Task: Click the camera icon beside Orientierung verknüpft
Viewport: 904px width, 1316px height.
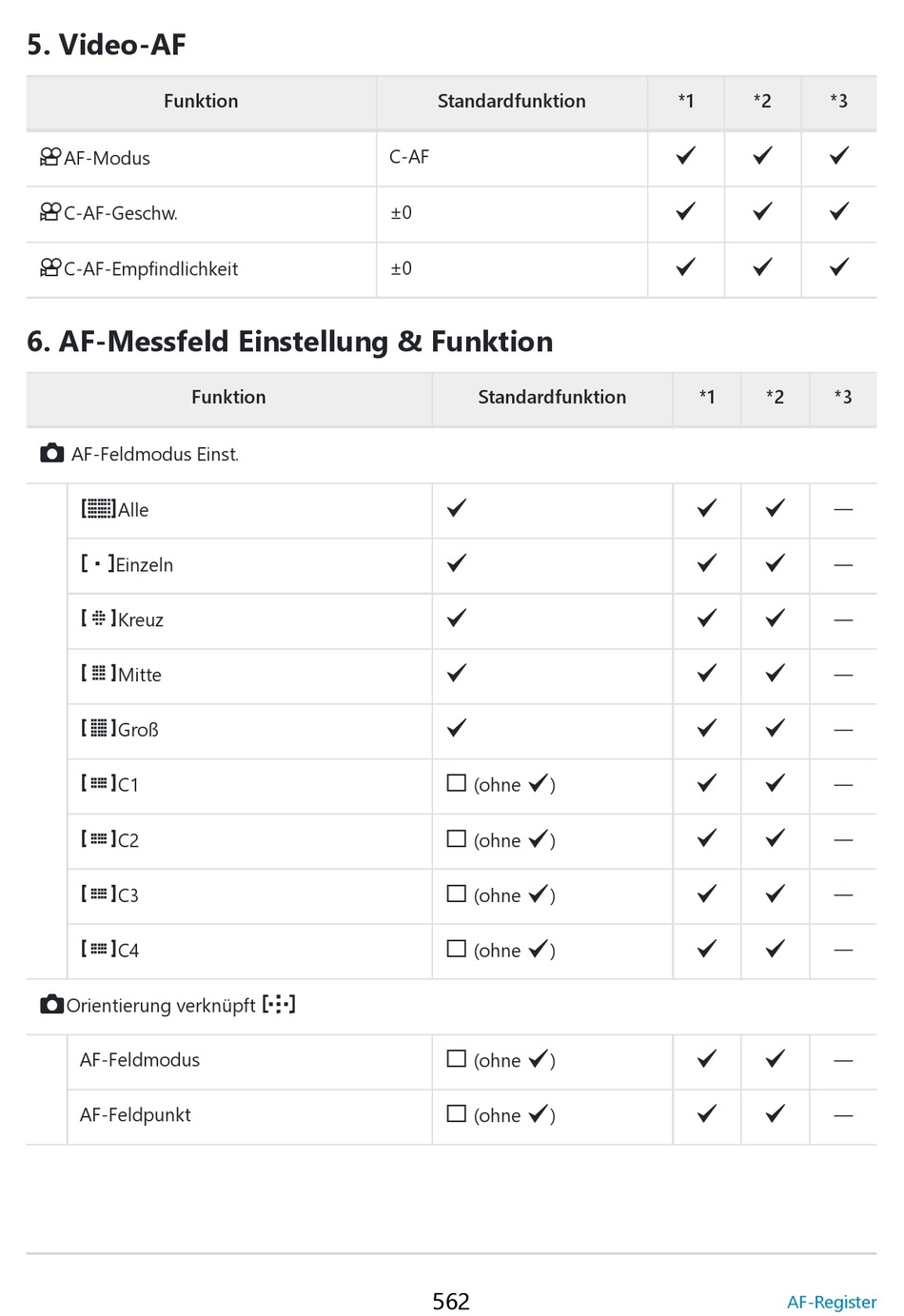Action: click(52, 1005)
